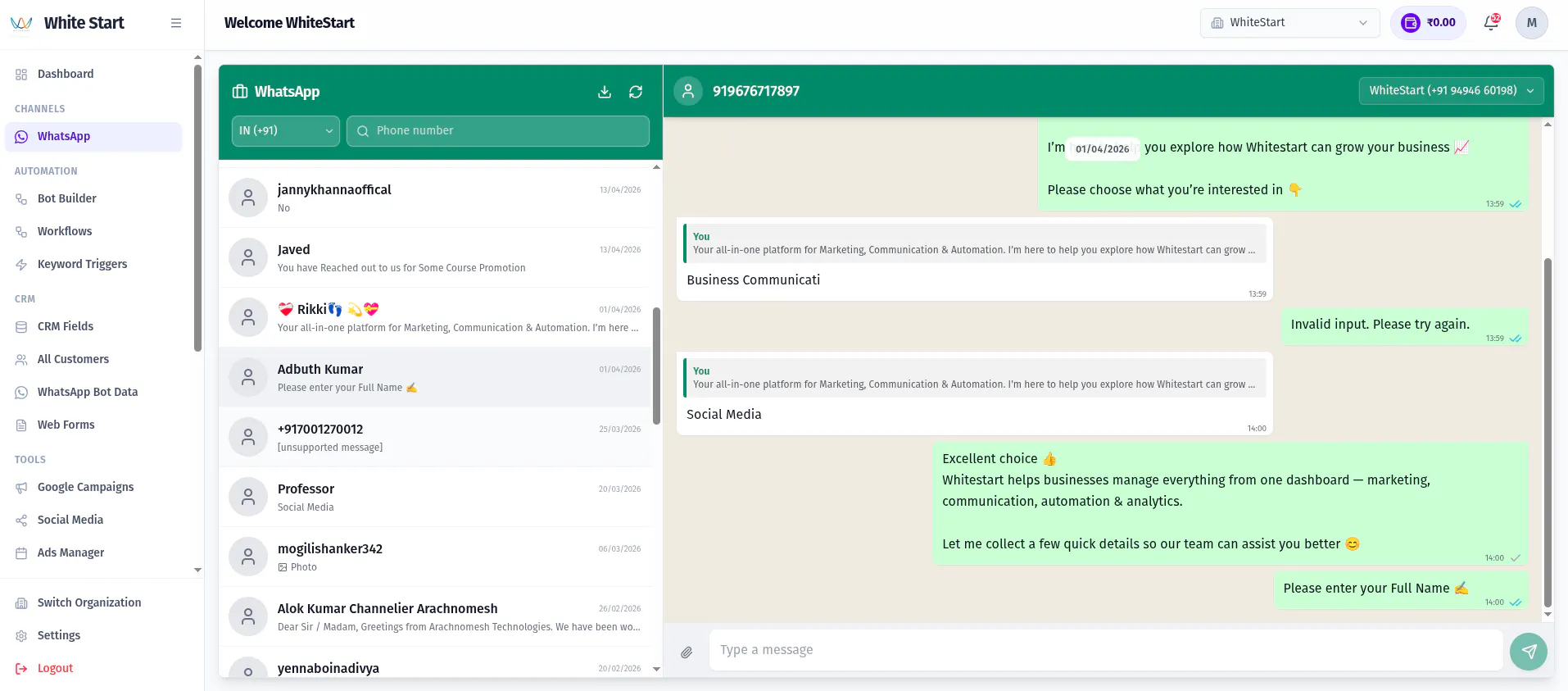Click the chat list scrollbar thumb
1568x691 pixels.
tap(656, 366)
